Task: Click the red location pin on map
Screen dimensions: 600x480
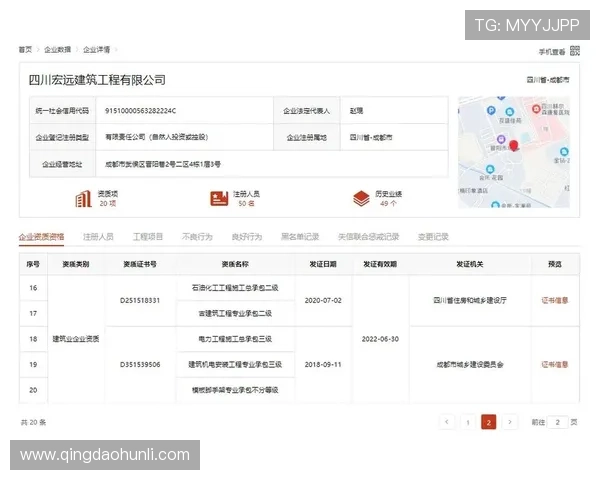Action: tap(514, 145)
